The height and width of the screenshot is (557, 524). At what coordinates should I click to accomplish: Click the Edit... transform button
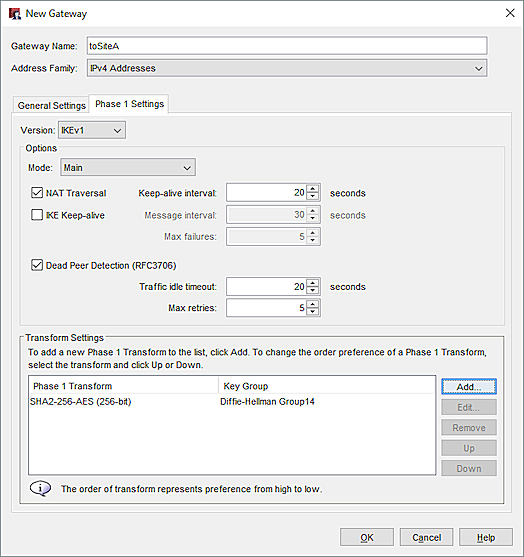(x=469, y=407)
